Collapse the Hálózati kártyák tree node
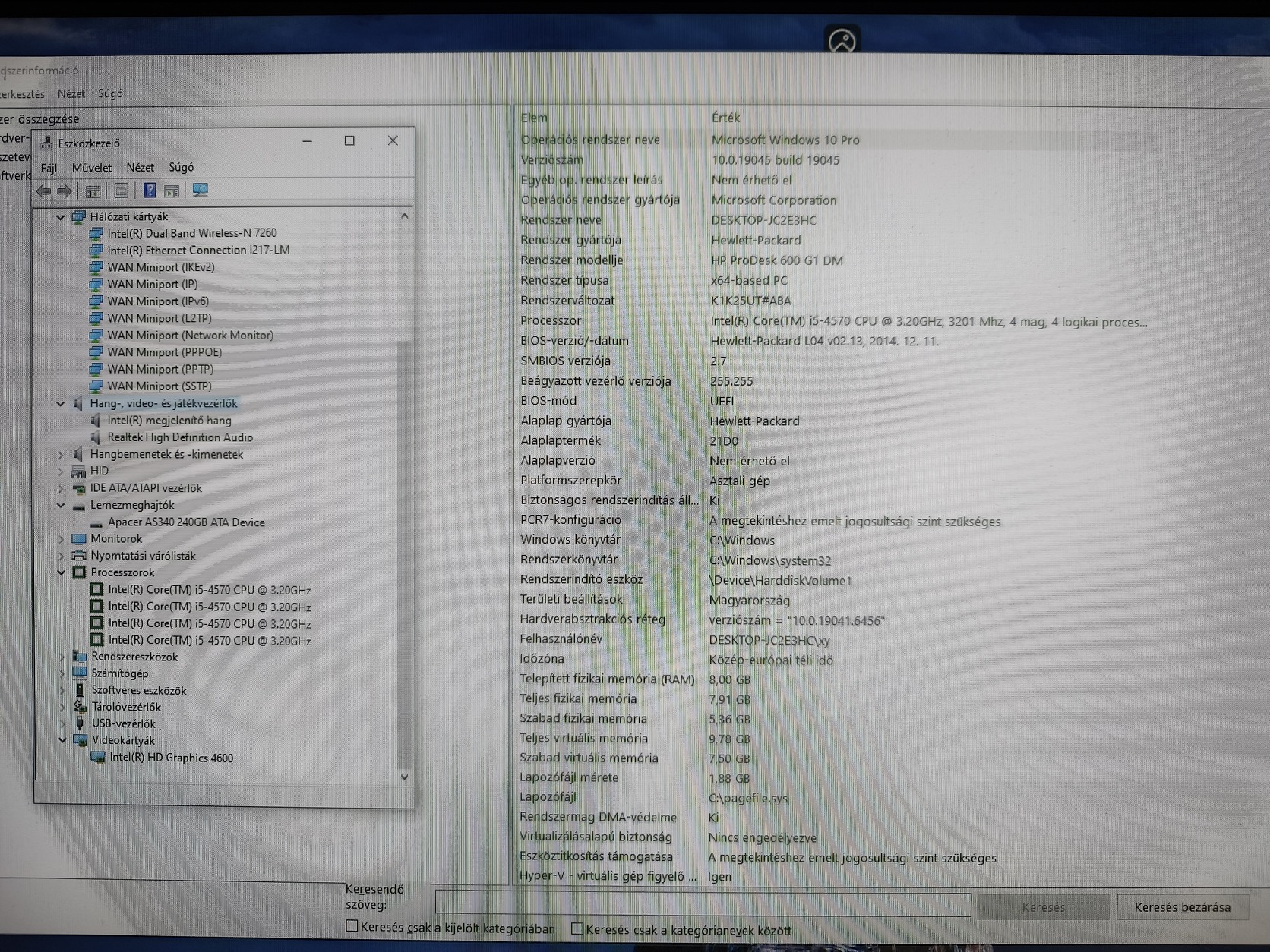1270x952 pixels. [x=61, y=217]
